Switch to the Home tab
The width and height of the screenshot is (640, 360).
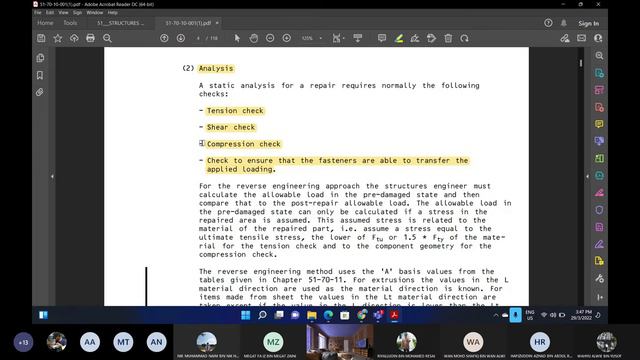[x=45, y=23]
